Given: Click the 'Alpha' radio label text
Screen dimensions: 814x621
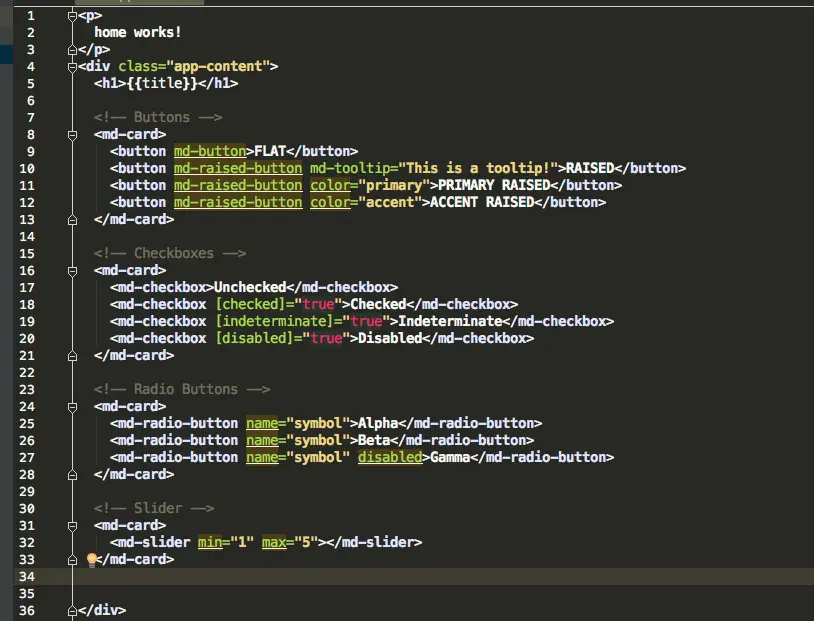Looking at the screenshot, I should [378, 423].
